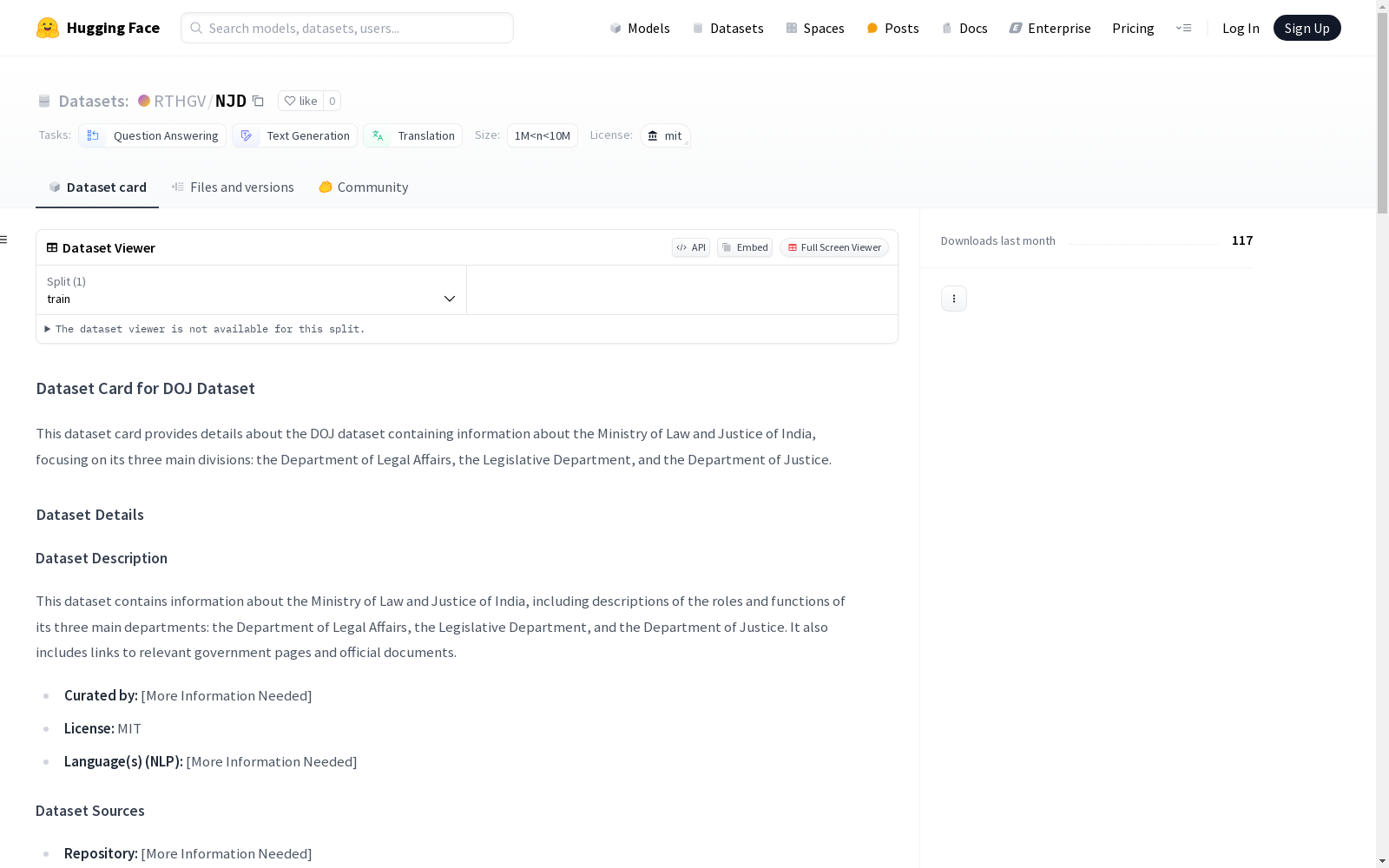Image resolution: width=1389 pixels, height=868 pixels.
Task: Click the Text Generation task icon
Action: 247,135
